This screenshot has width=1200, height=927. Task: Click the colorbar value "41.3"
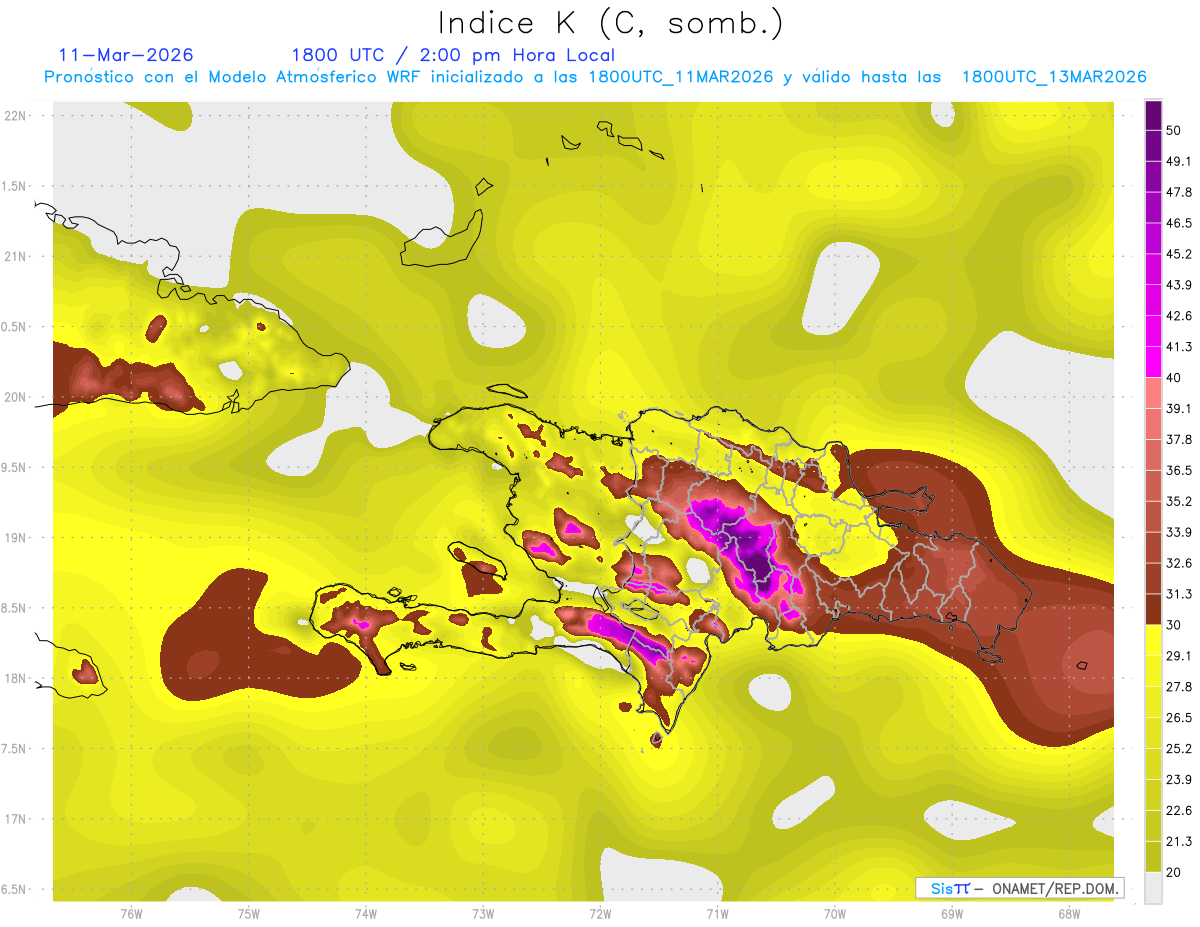click(x=1179, y=347)
